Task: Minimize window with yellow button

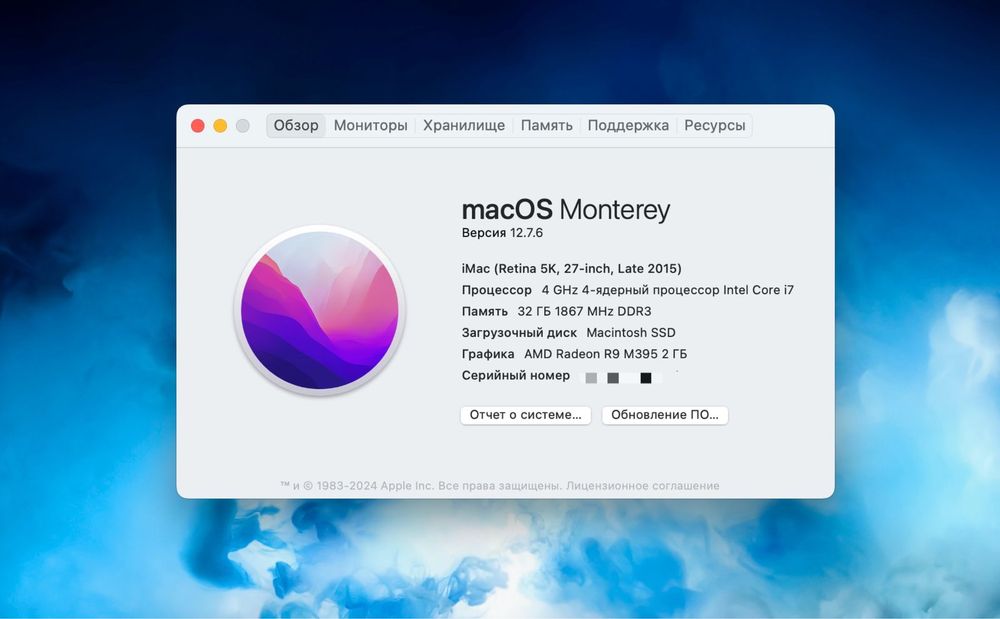Action: pyautogui.click(x=220, y=126)
